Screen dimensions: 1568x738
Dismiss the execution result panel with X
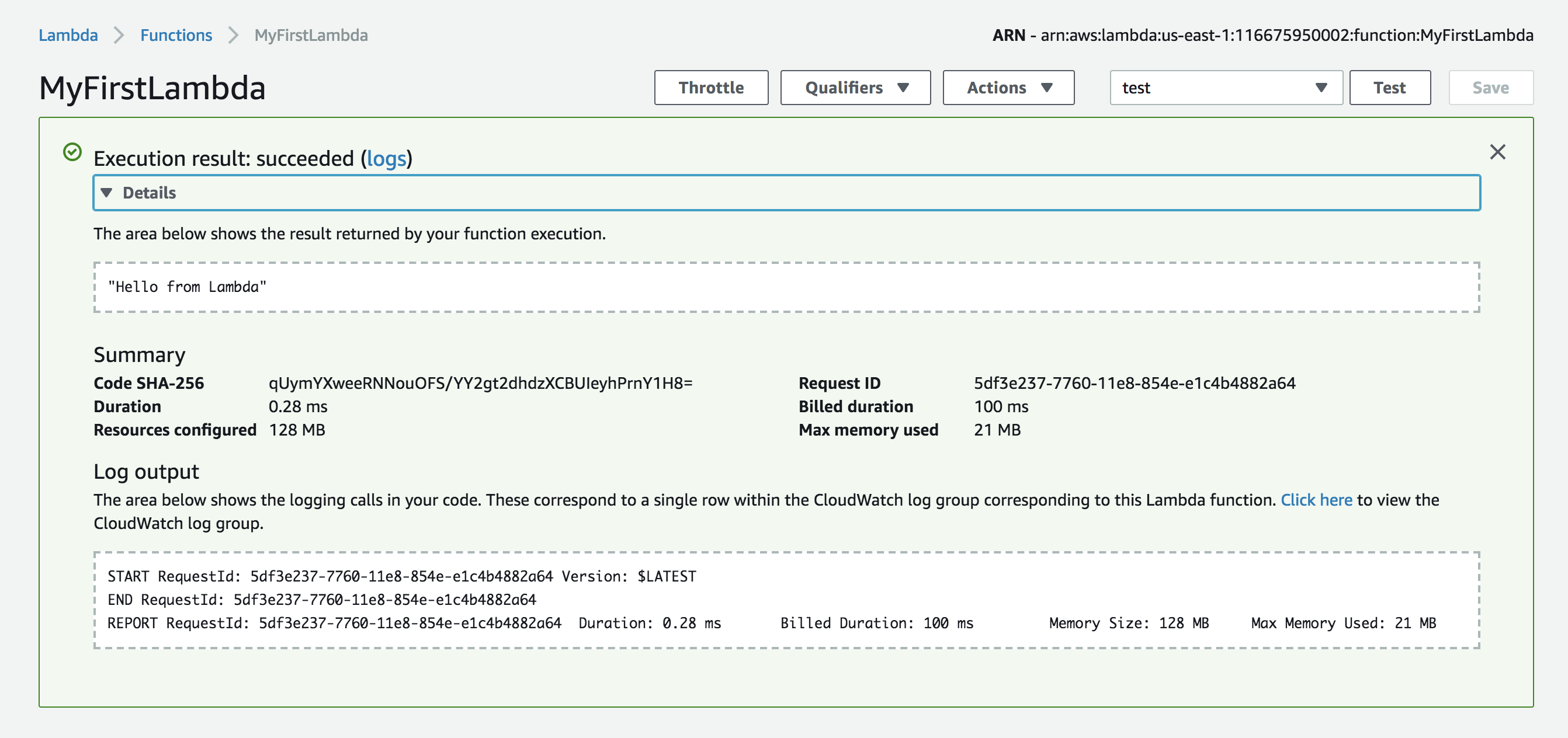(x=1497, y=152)
